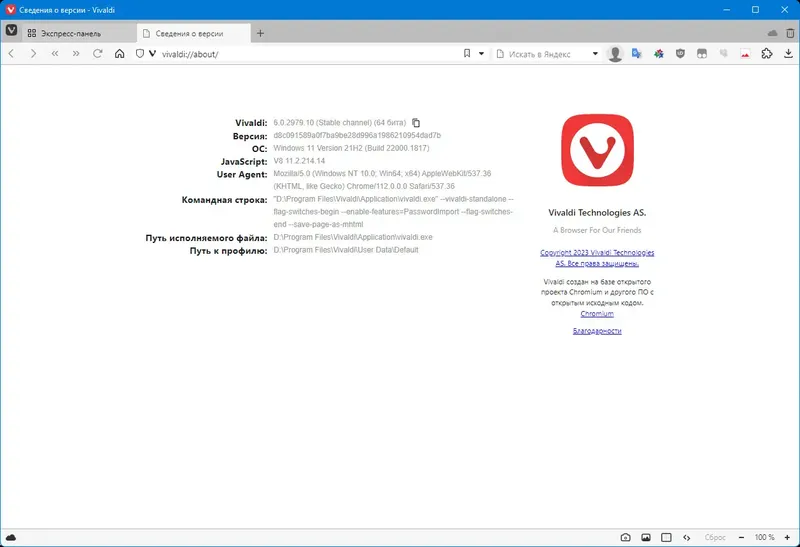Click the --save-page-as-mhtml command line text
This screenshot has width=800, height=547.
click(327, 225)
